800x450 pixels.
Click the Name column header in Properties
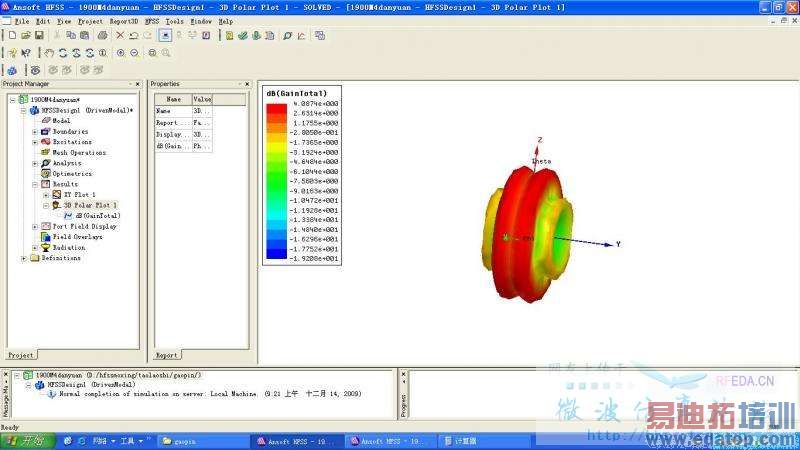point(173,99)
